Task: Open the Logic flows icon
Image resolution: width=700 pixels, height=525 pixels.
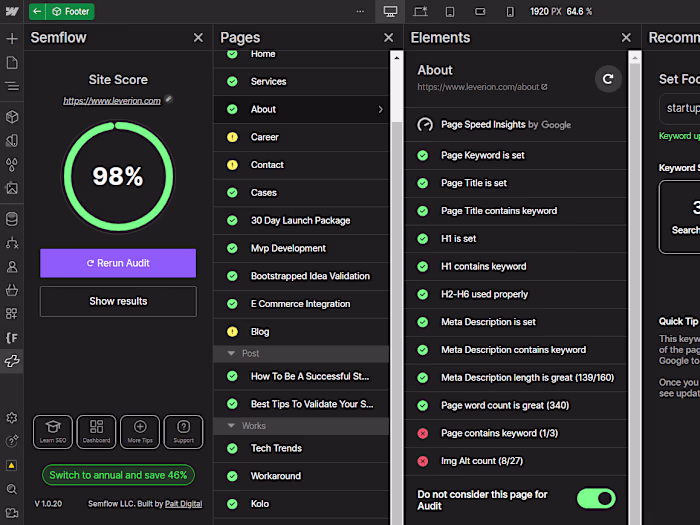Action: 12,243
